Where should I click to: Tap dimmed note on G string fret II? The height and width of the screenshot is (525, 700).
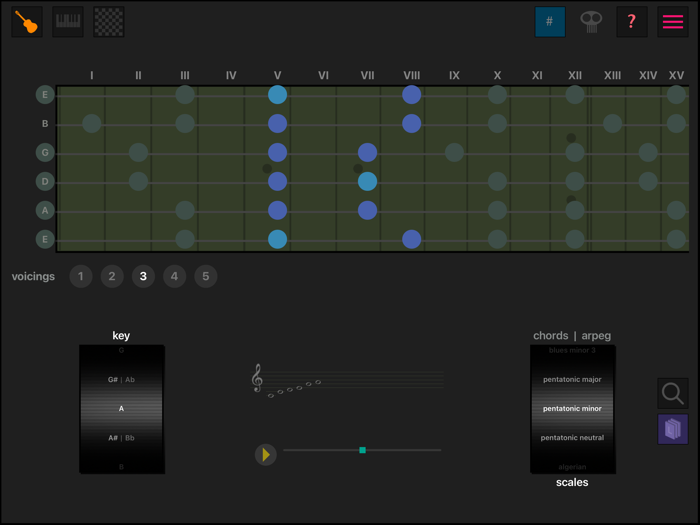[138, 153]
